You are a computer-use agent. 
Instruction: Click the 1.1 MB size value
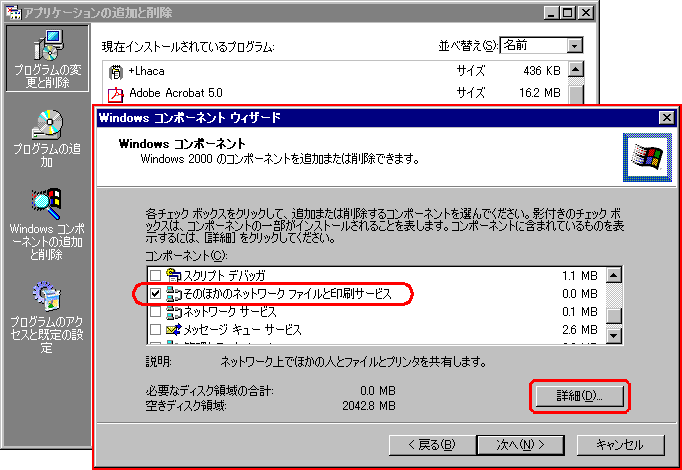click(579, 276)
